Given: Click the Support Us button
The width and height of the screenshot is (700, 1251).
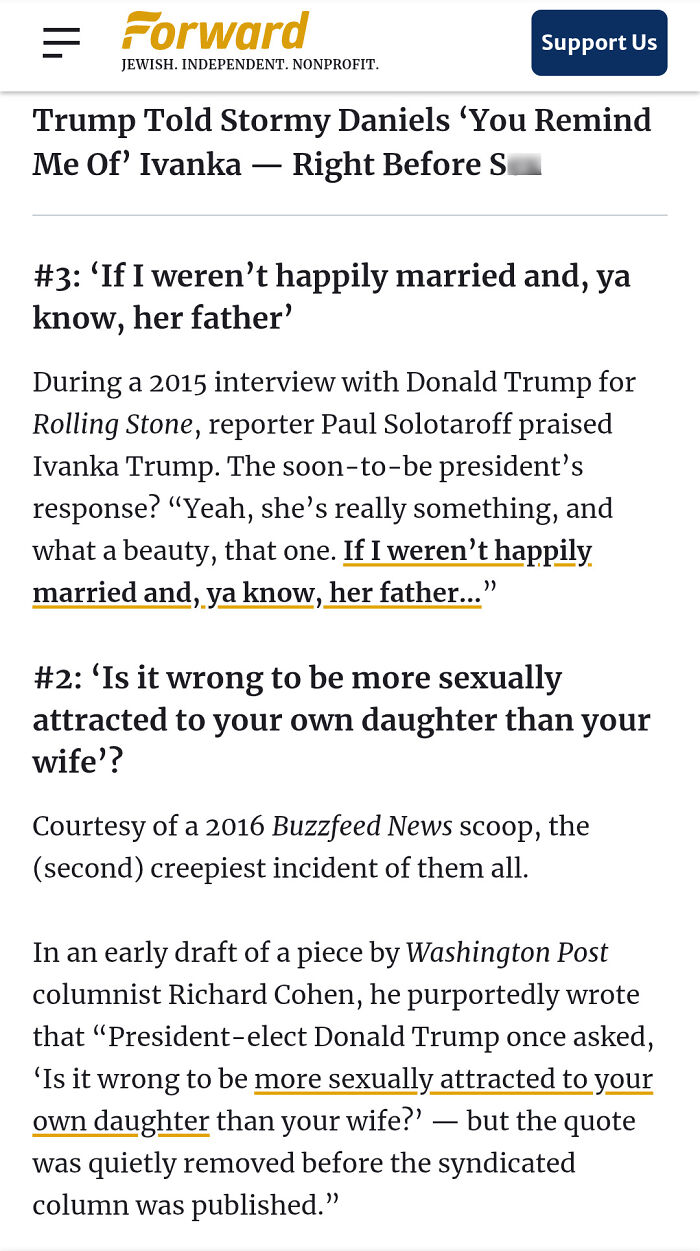Looking at the screenshot, I should [x=599, y=43].
